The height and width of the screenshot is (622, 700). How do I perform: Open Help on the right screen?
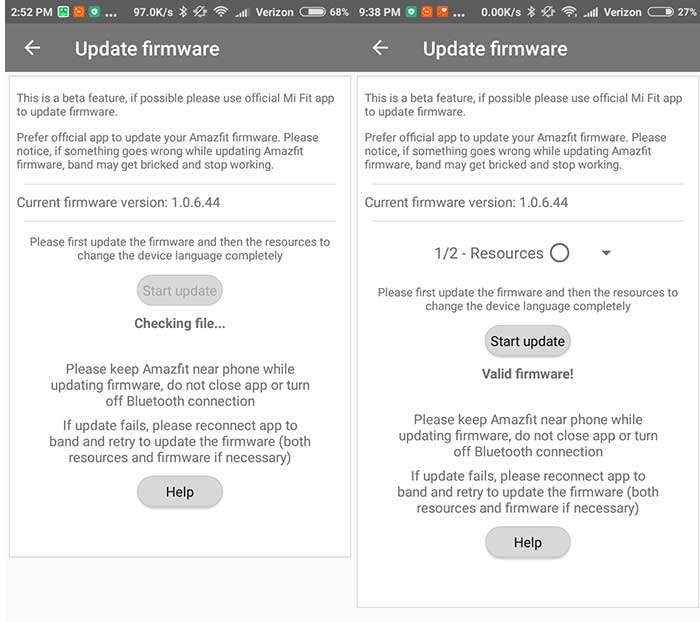tap(527, 542)
